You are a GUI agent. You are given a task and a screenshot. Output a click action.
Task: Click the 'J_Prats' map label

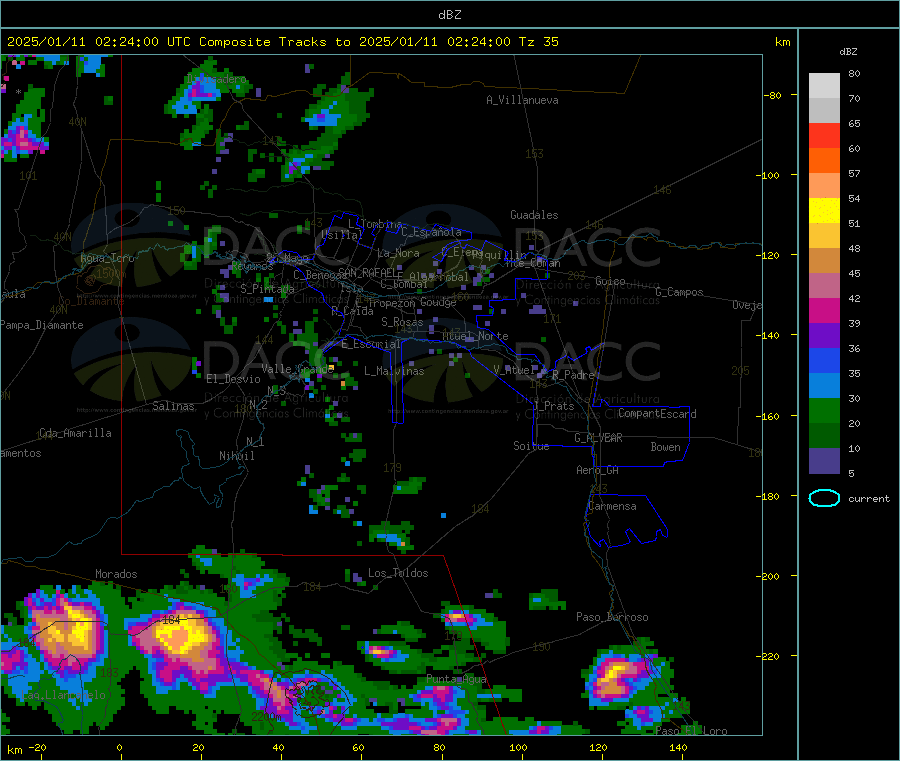click(554, 405)
